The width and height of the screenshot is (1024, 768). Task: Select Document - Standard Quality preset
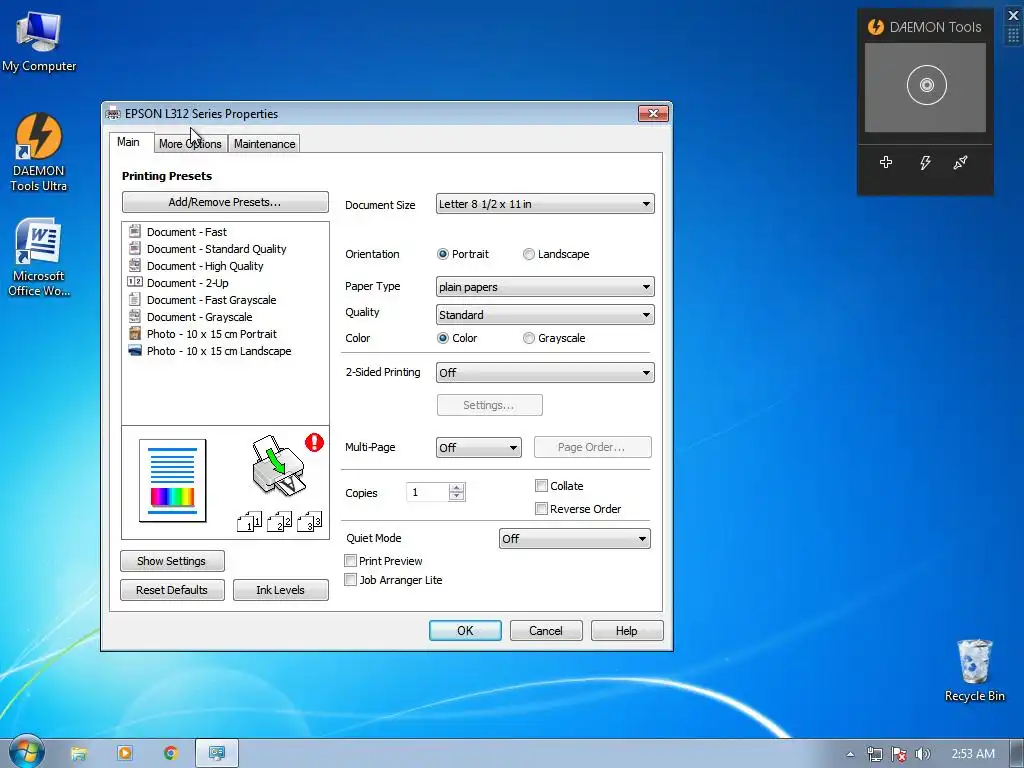click(216, 249)
